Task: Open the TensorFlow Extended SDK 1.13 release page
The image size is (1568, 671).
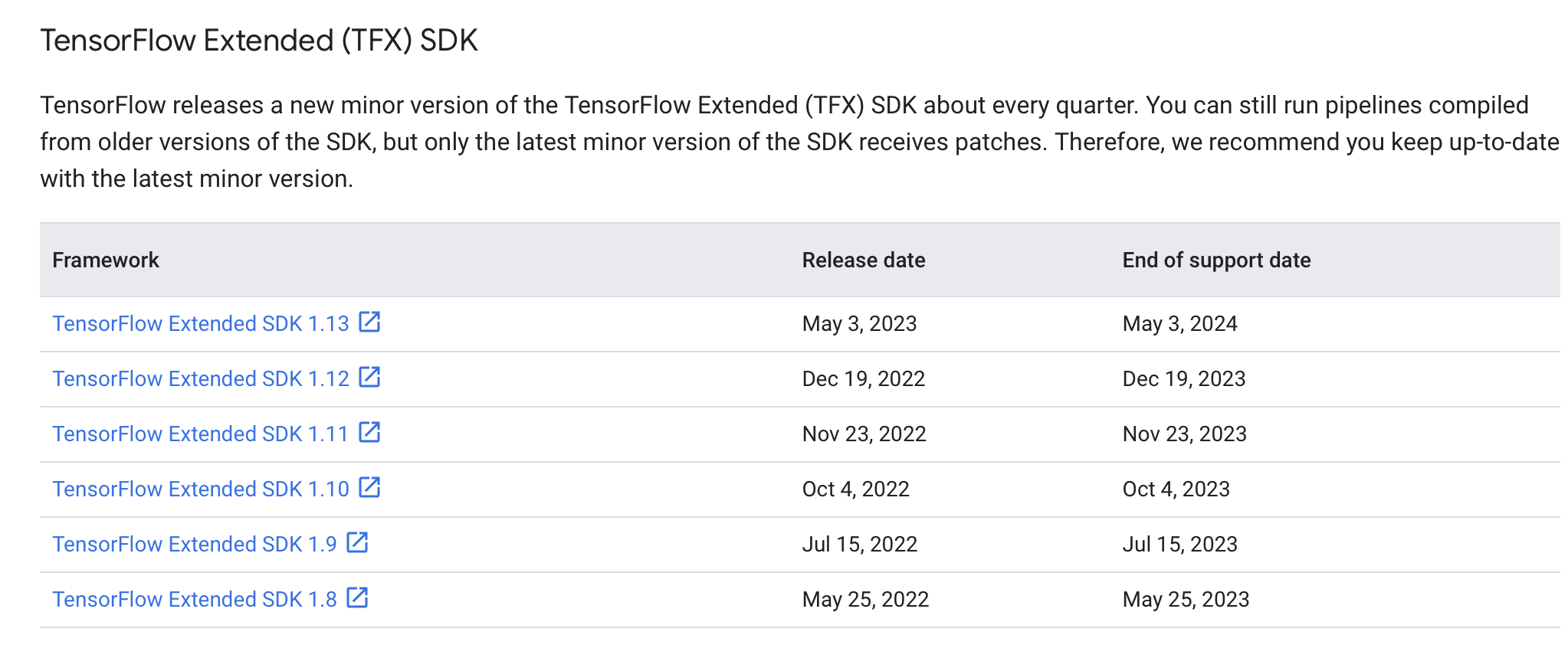Action: click(x=201, y=323)
